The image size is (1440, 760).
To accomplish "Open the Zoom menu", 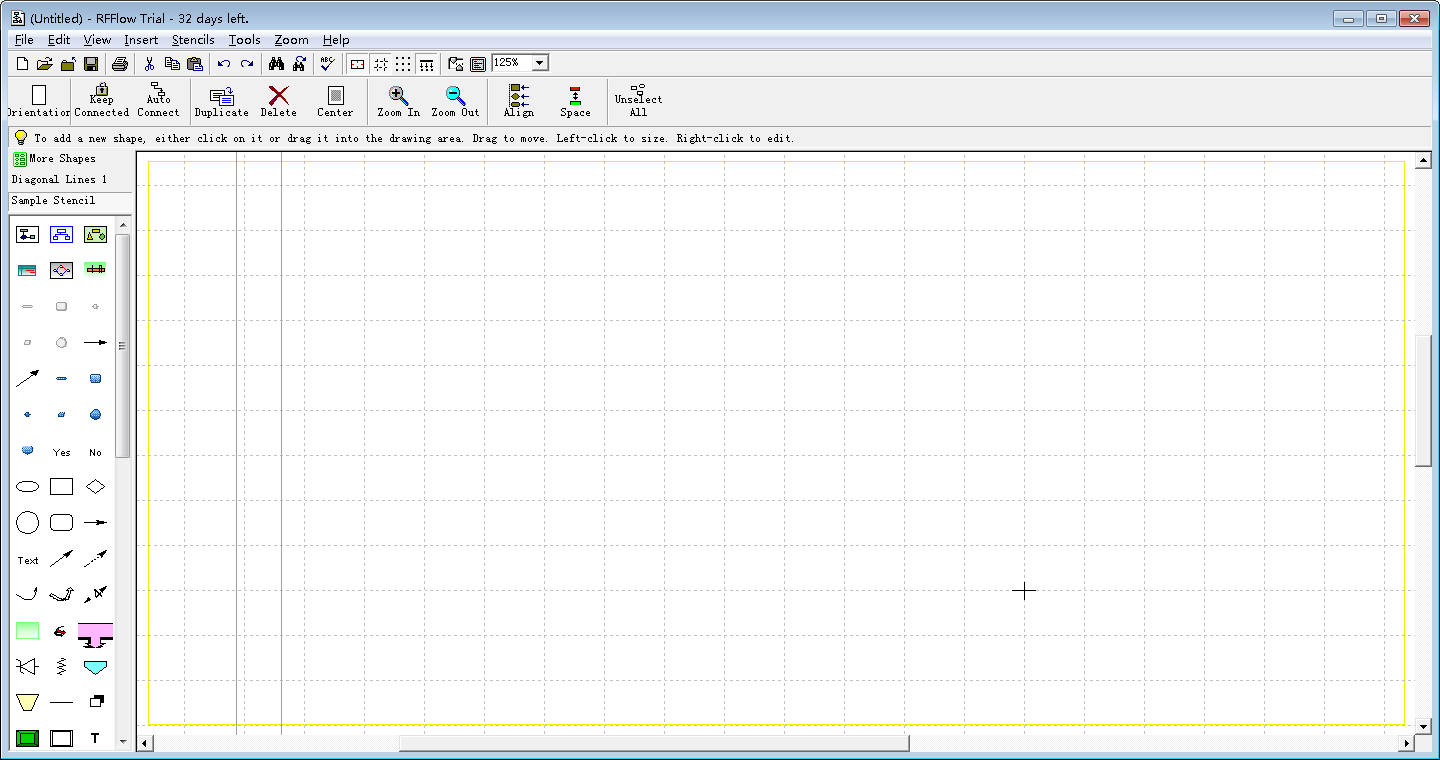I will click(x=291, y=40).
